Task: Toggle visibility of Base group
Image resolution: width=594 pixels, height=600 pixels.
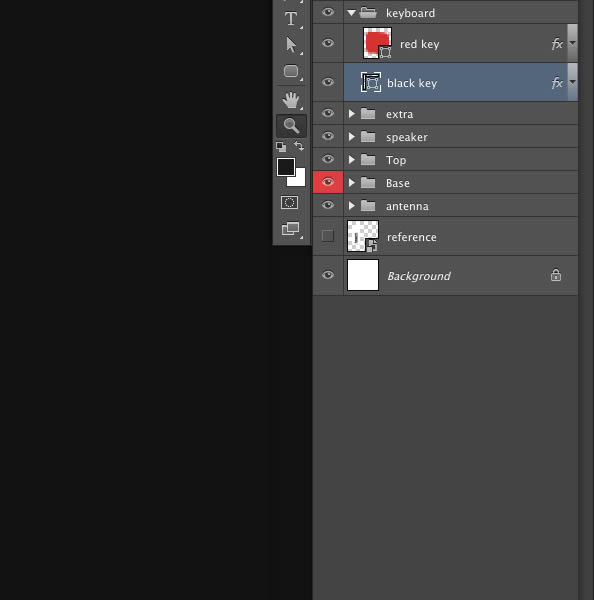Action: click(x=328, y=182)
